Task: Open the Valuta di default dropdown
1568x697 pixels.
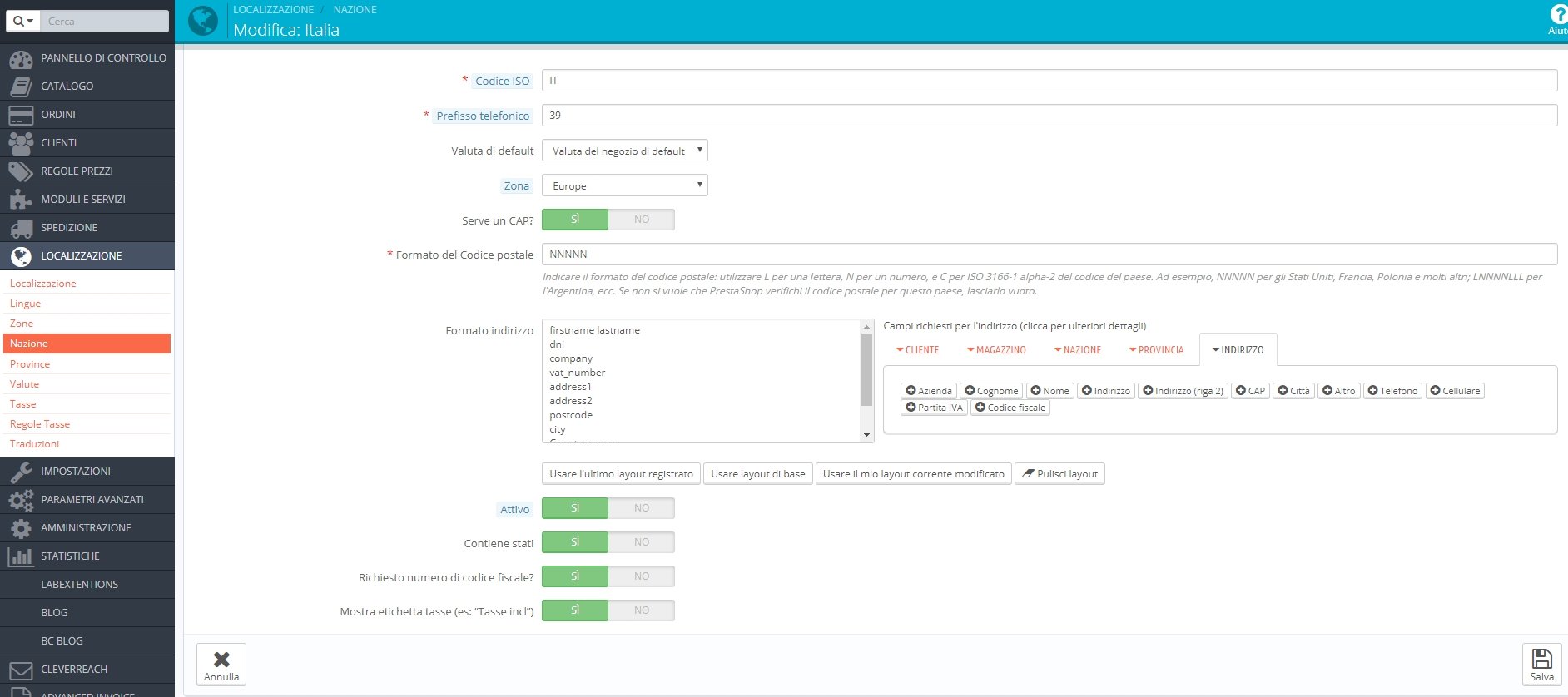Action: [625, 151]
